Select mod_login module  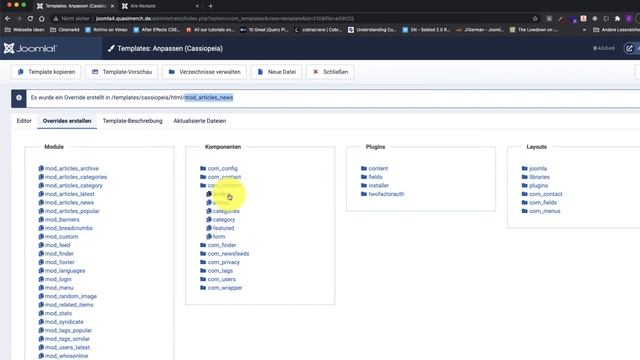point(55,279)
